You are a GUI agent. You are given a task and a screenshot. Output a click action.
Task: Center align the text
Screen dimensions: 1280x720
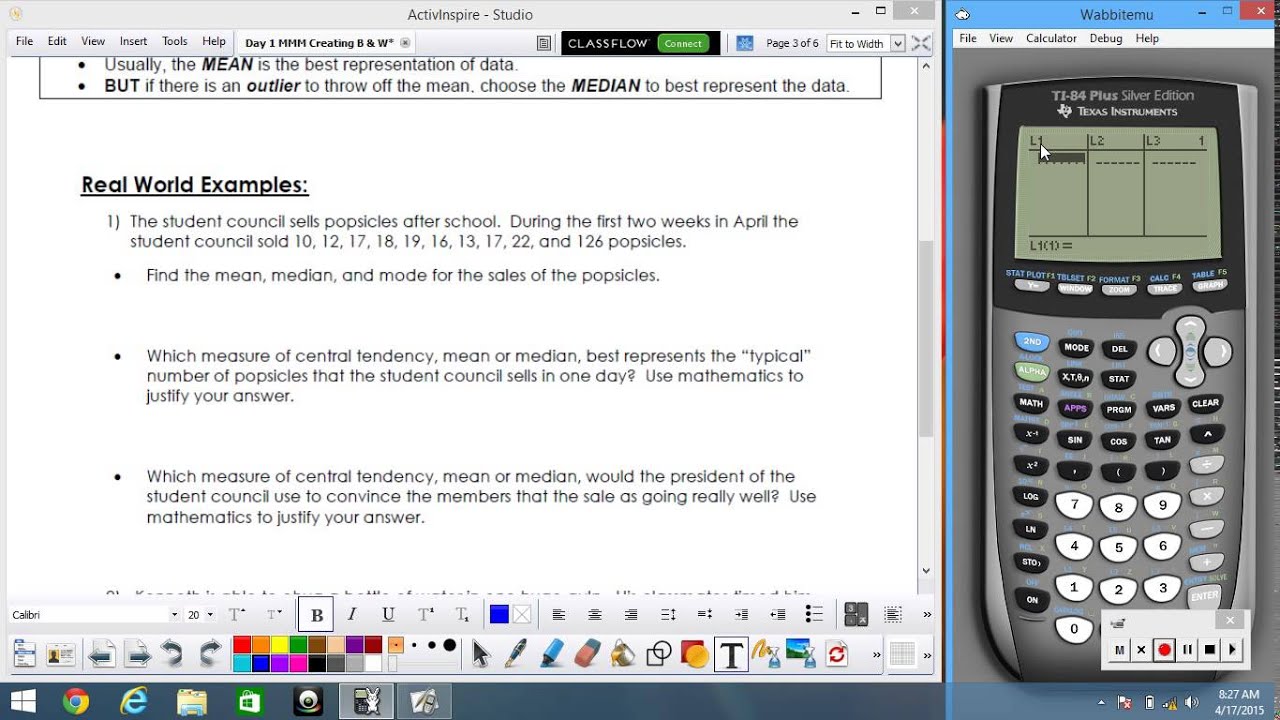point(595,615)
